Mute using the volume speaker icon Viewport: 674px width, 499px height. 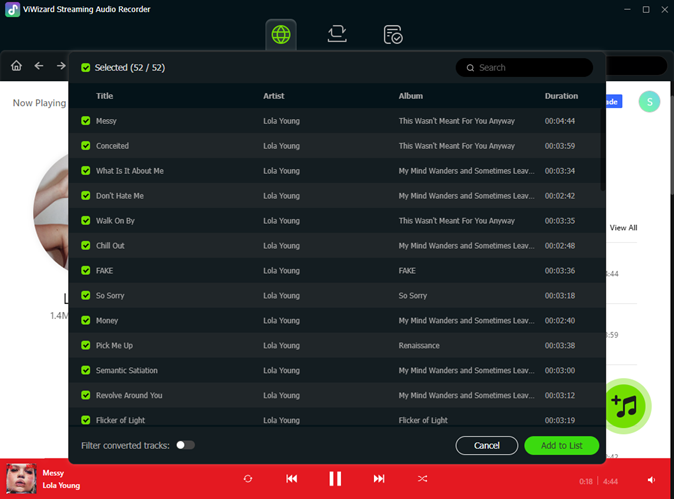coord(652,480)
